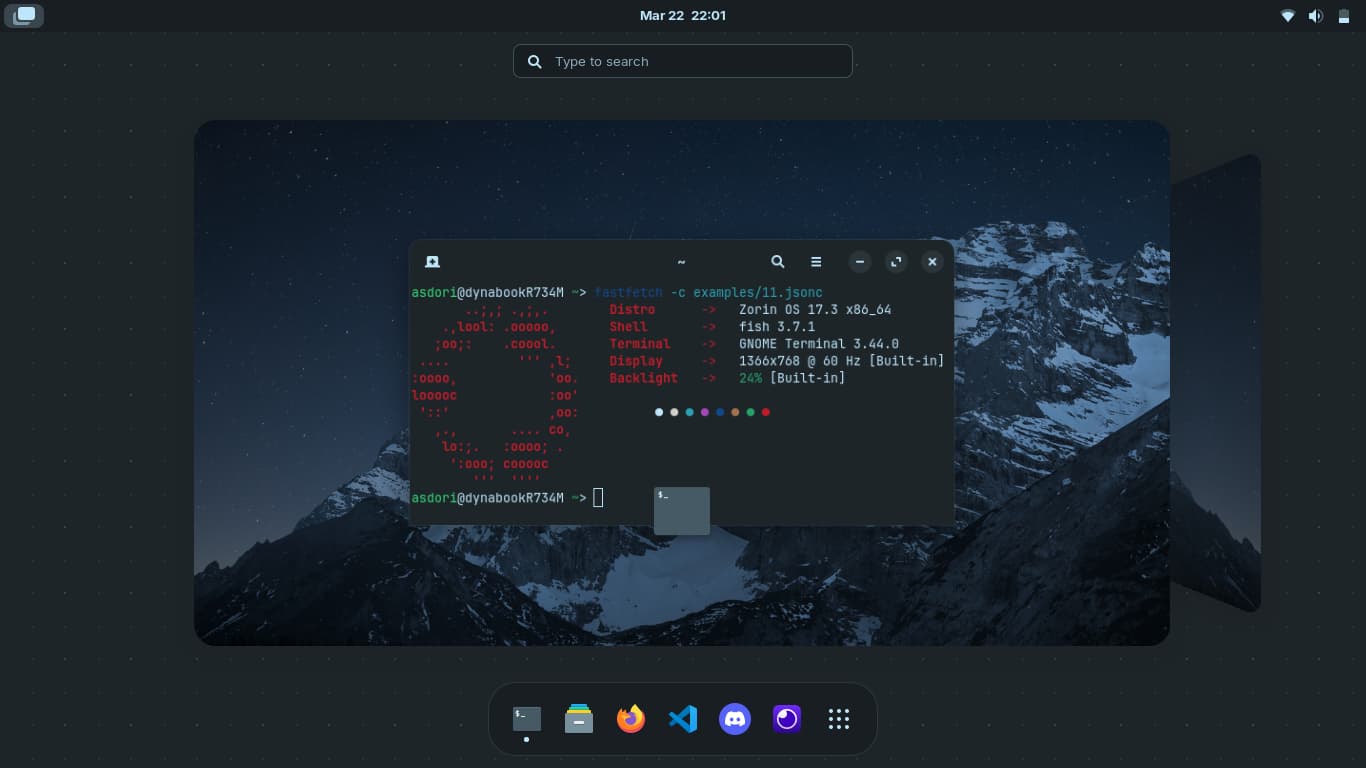The height and width of the screenshot is (768, 1366).
Task: Maximize the terminal window
Action: 896,262
